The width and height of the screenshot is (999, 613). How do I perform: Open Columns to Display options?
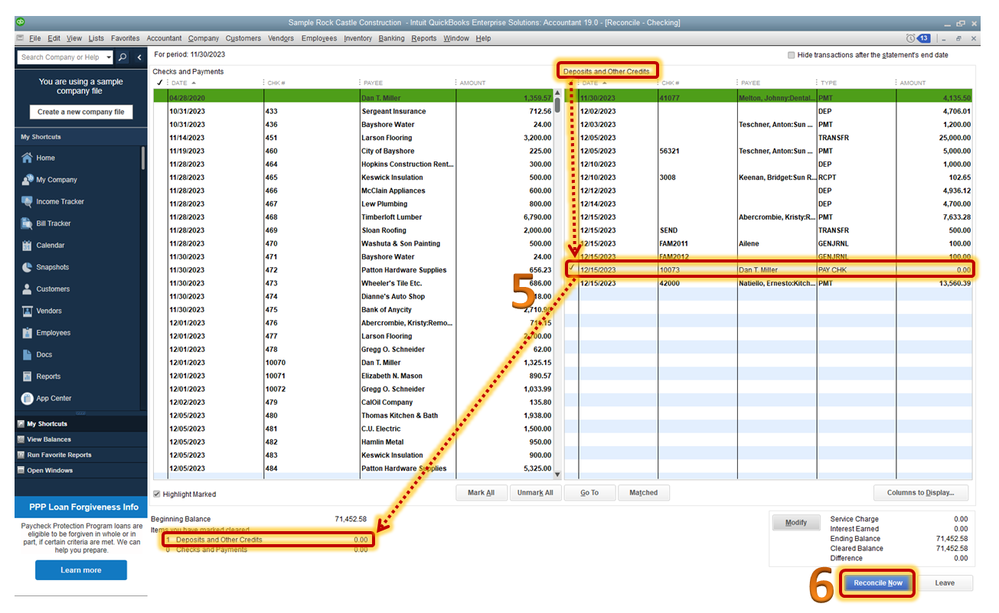[x=921, y=493]
